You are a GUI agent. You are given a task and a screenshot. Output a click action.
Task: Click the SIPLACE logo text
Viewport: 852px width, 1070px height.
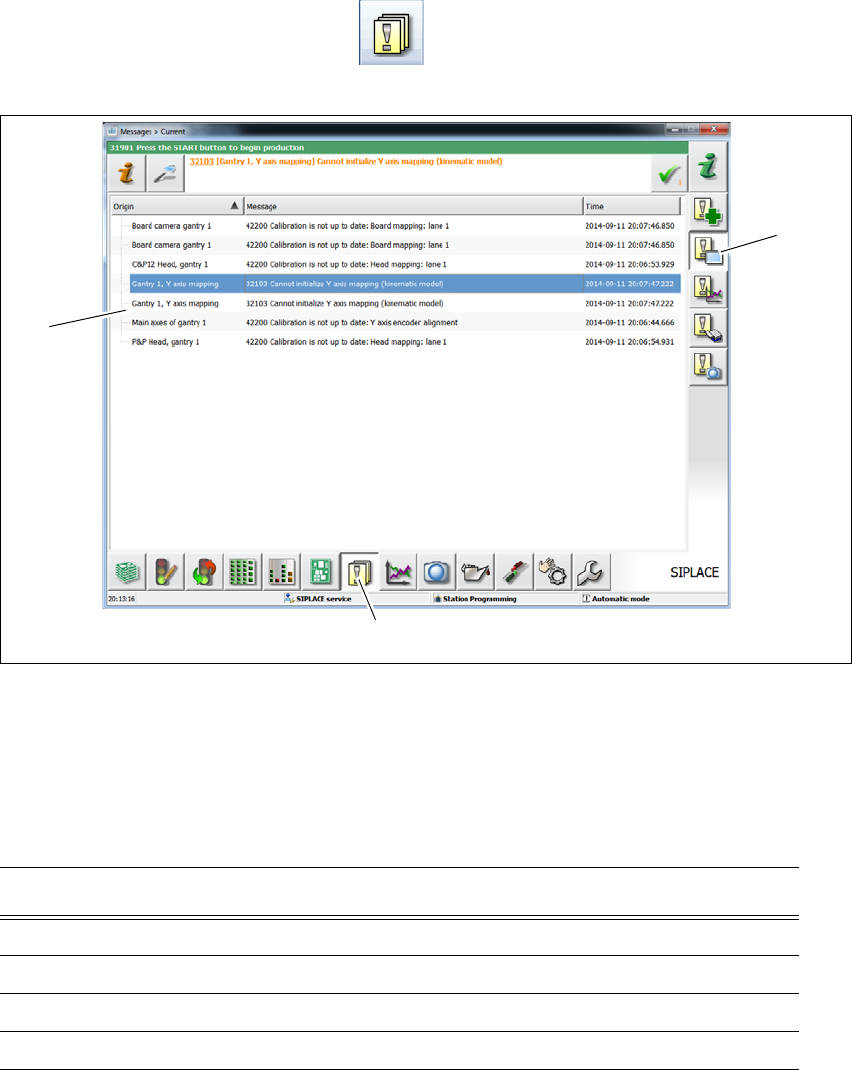(694, 573)
